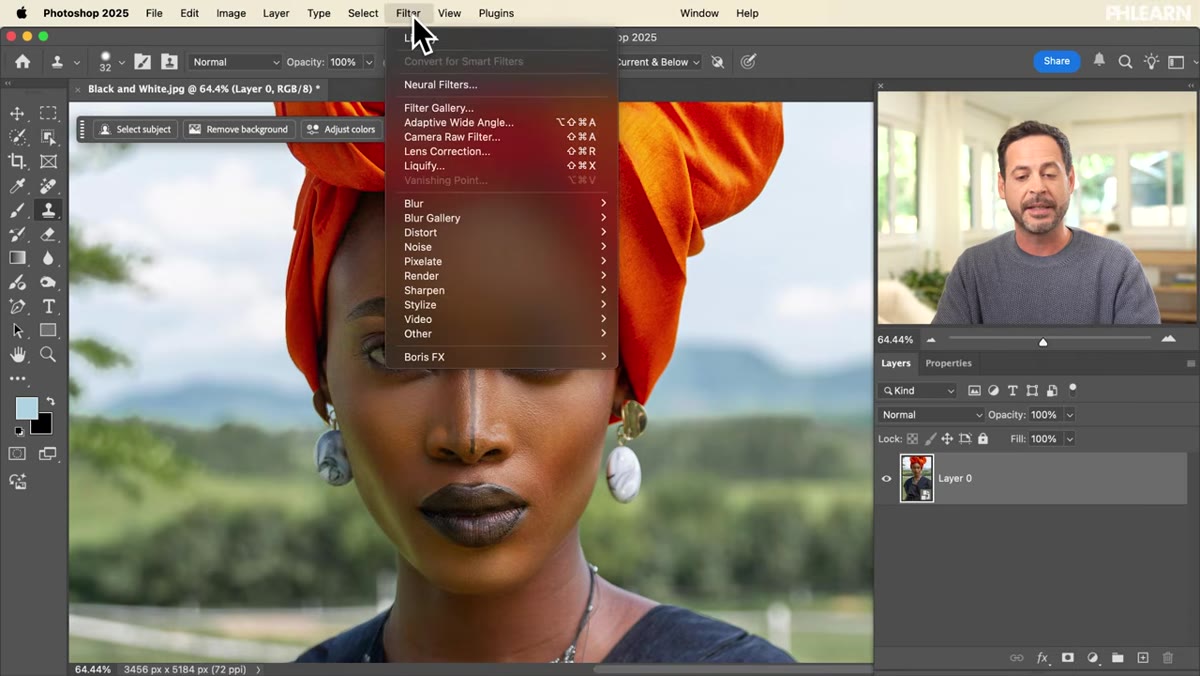Open the blend Mode dropdown in options bar
The image size is (1200, 676).
tap(235, 62)
